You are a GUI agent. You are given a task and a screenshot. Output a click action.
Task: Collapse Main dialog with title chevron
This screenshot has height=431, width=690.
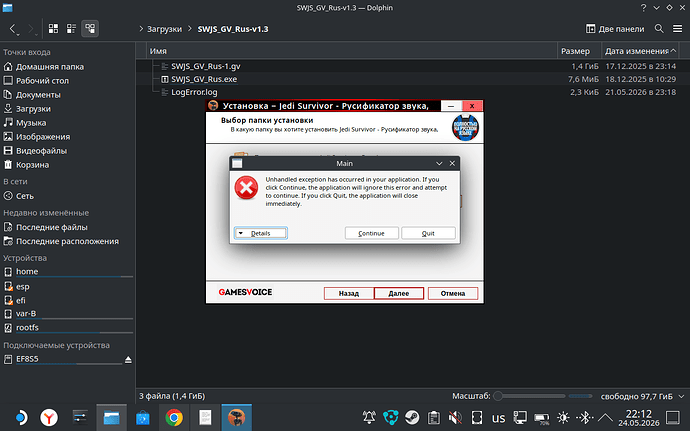pyautogui.click(x=439, y=163)
